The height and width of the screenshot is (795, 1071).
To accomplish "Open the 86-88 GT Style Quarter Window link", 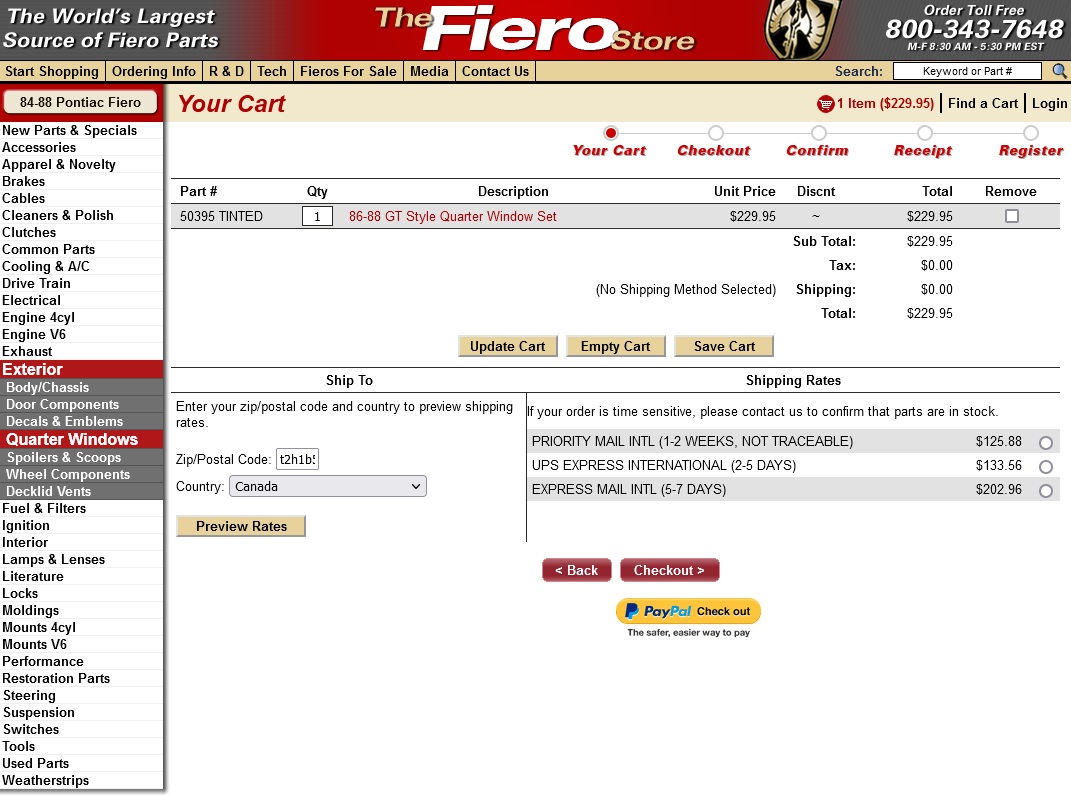I will [452, 216].
